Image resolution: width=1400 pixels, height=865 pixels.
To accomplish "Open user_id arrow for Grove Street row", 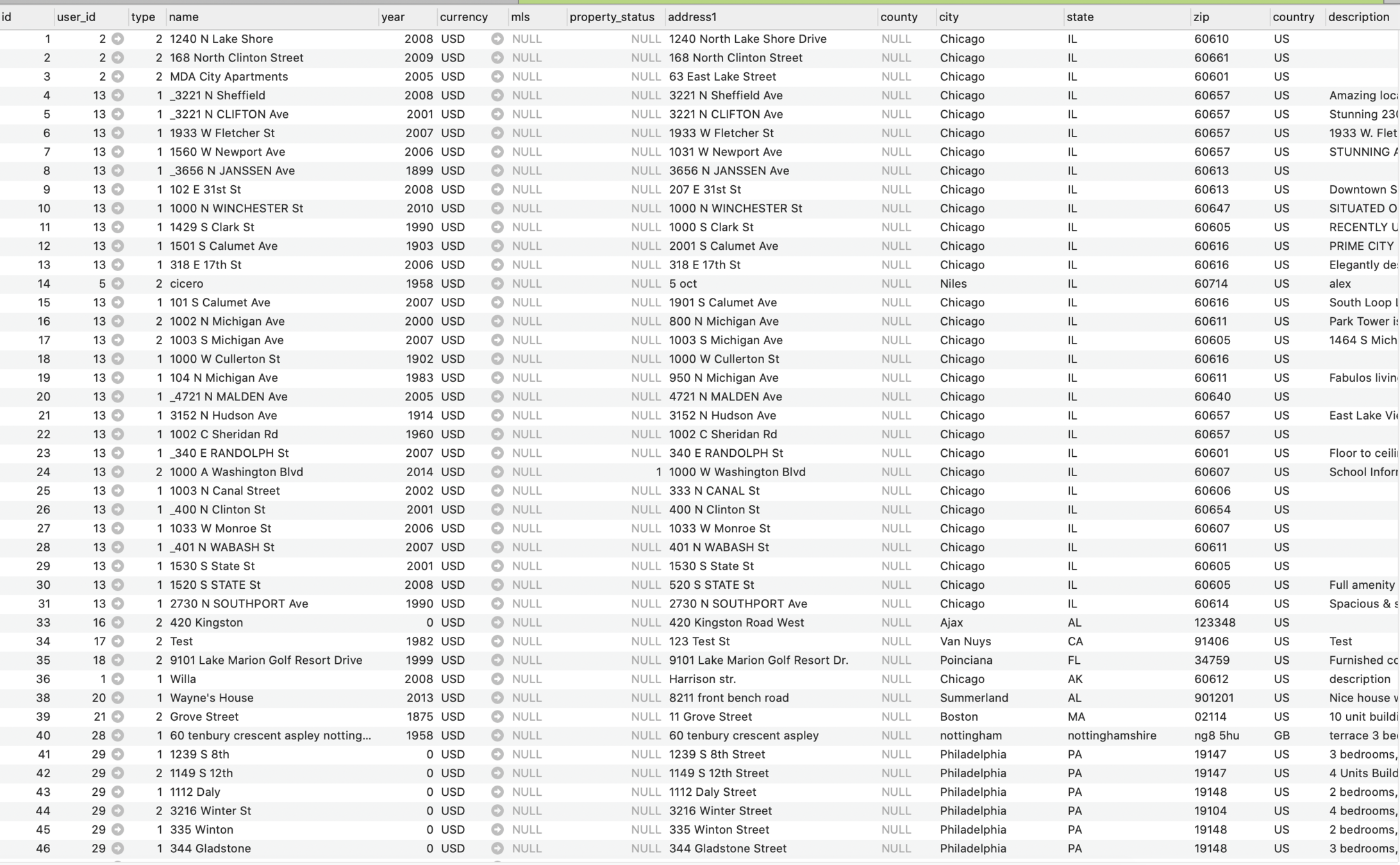I will 117,716.
